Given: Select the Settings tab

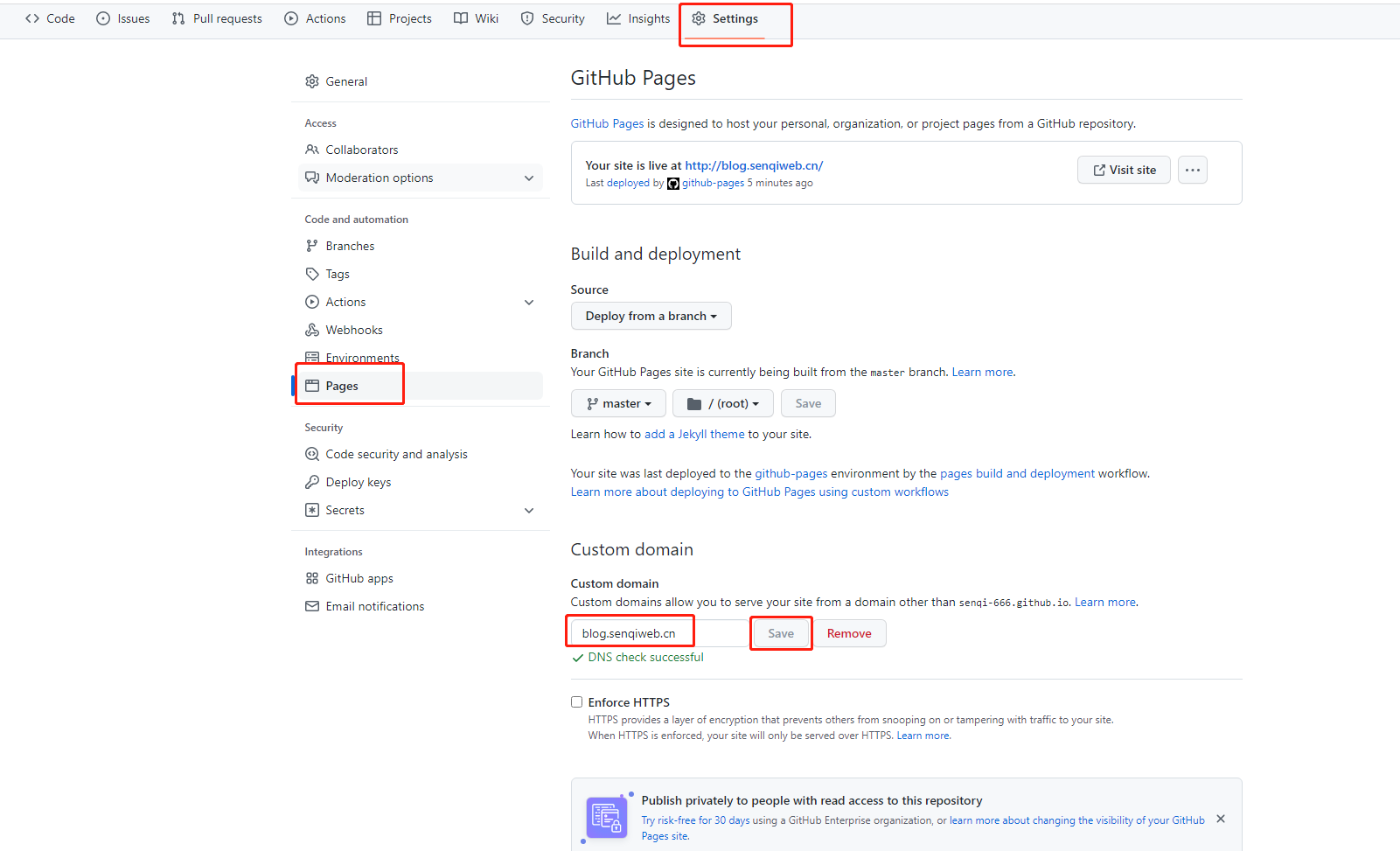Looking at the screenshot, I should [725, 18].
